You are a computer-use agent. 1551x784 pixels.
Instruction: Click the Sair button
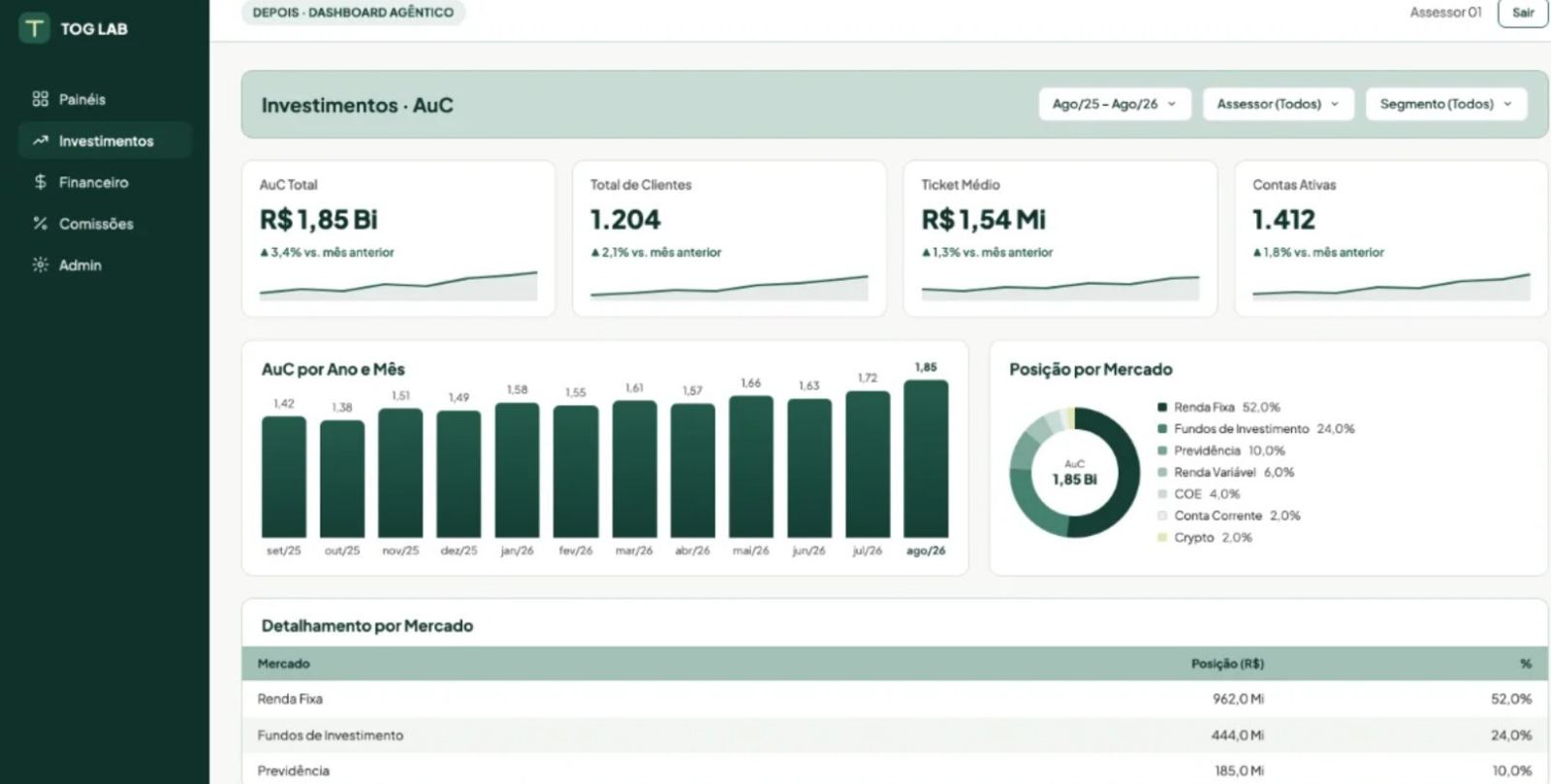[x=1523, y=13]
